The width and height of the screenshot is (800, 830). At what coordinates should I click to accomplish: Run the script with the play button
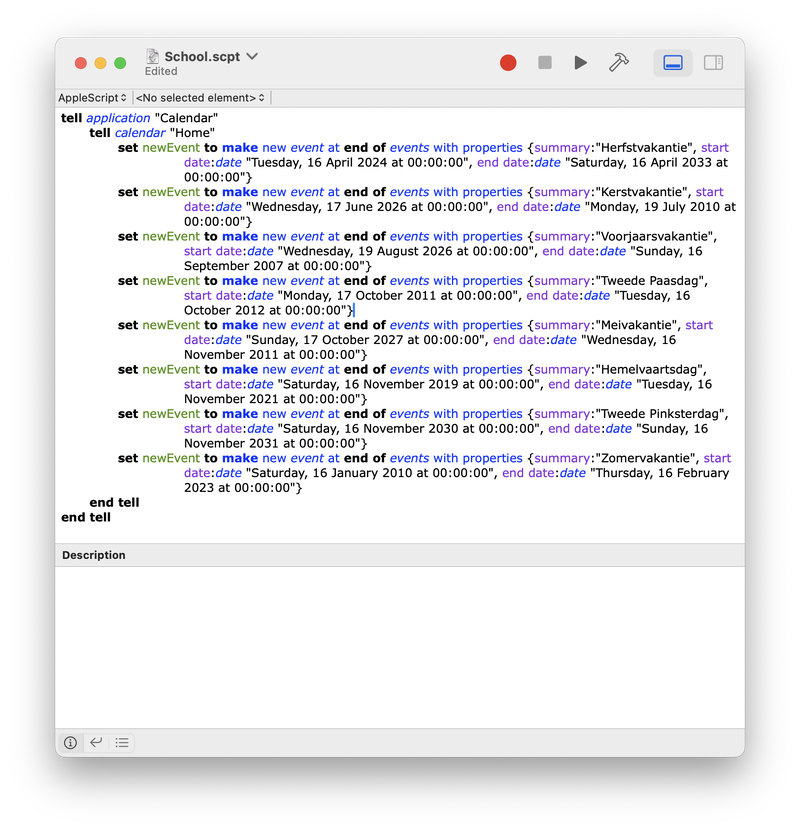click(581, 63)
